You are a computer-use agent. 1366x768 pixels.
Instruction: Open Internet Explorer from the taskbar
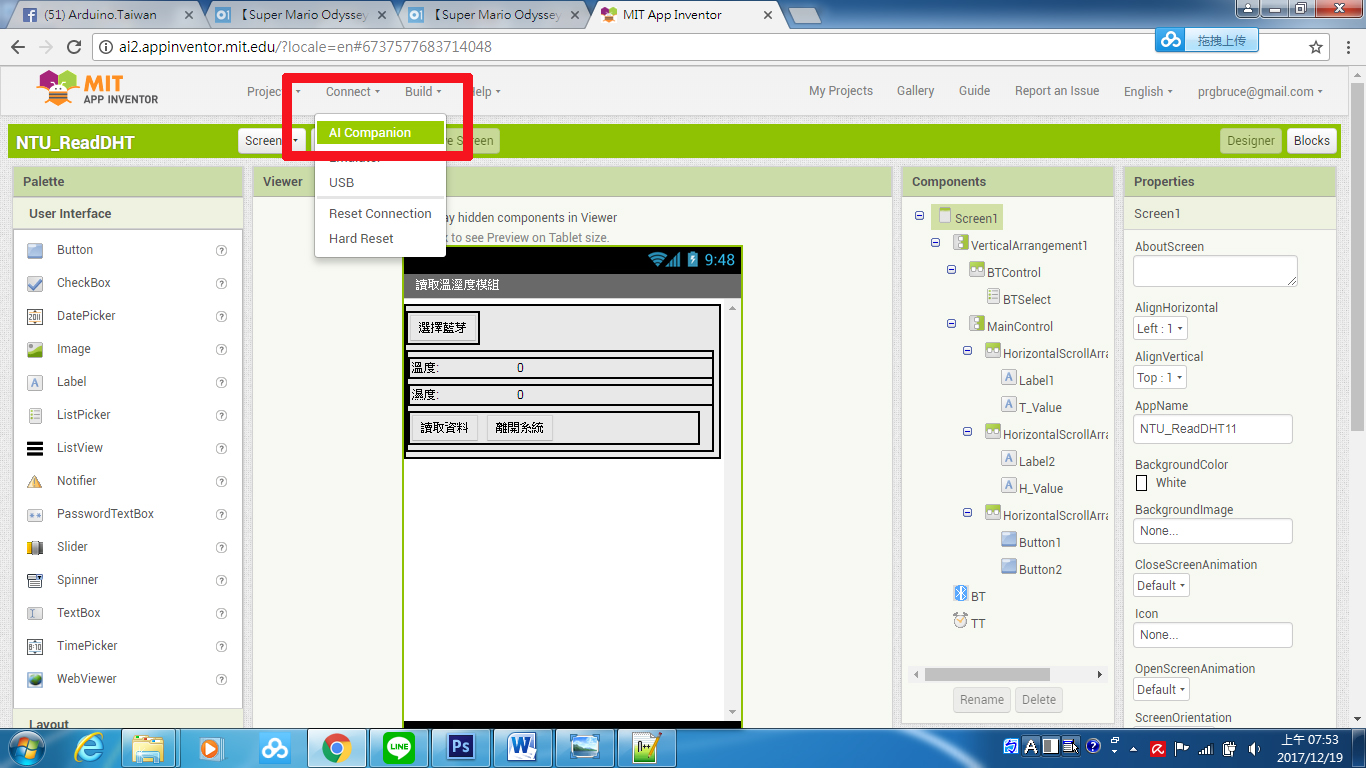coord(90,748)
